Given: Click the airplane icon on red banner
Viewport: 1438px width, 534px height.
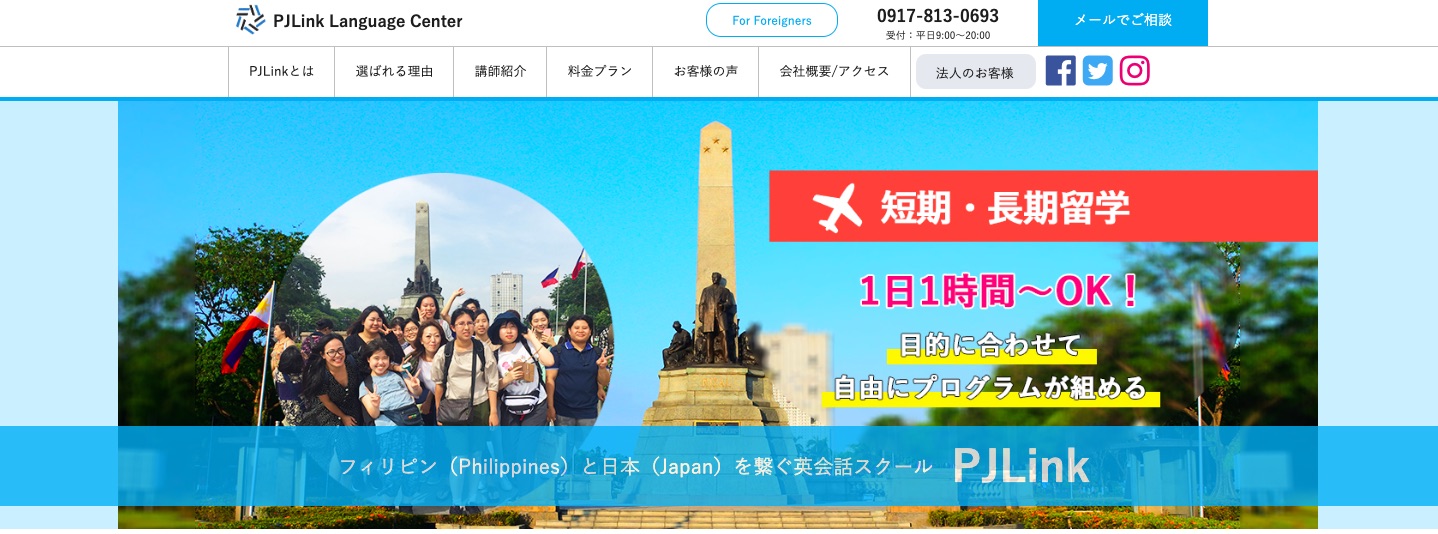Looking at the screenshot, I should click(837, 206).
